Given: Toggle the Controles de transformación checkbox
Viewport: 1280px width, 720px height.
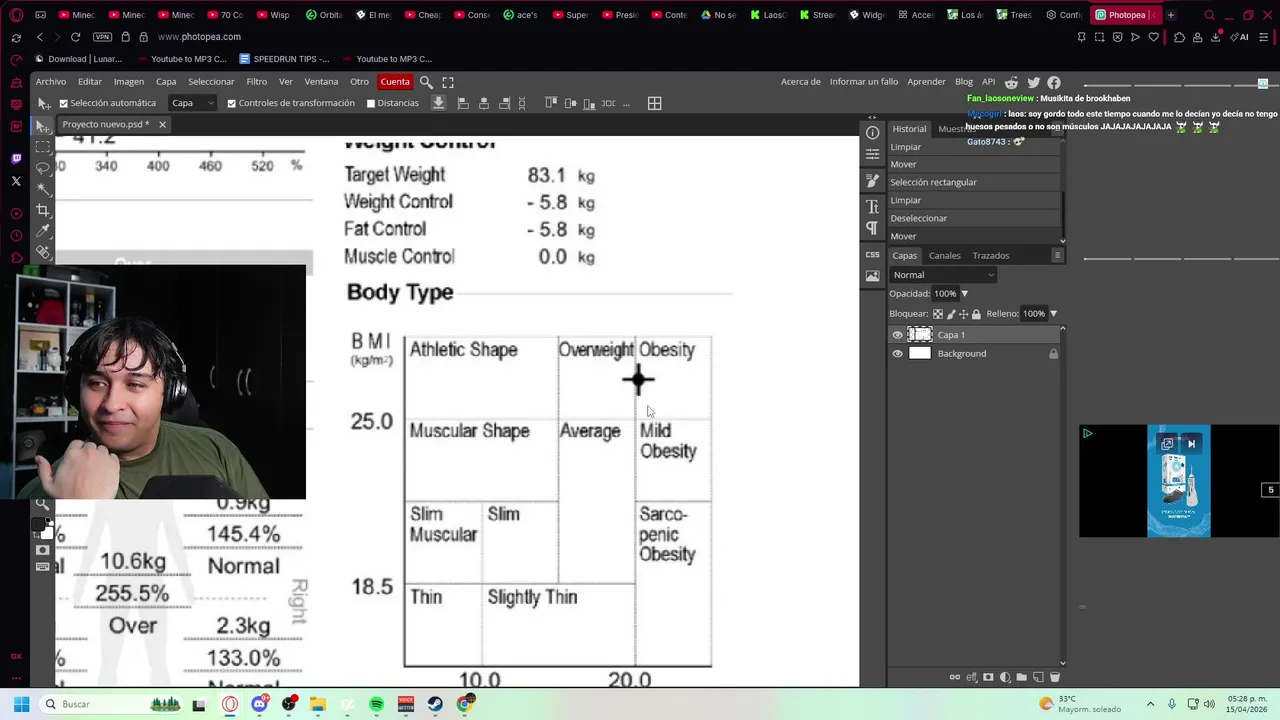Looking at the screenshot, I should click(231, 103).
